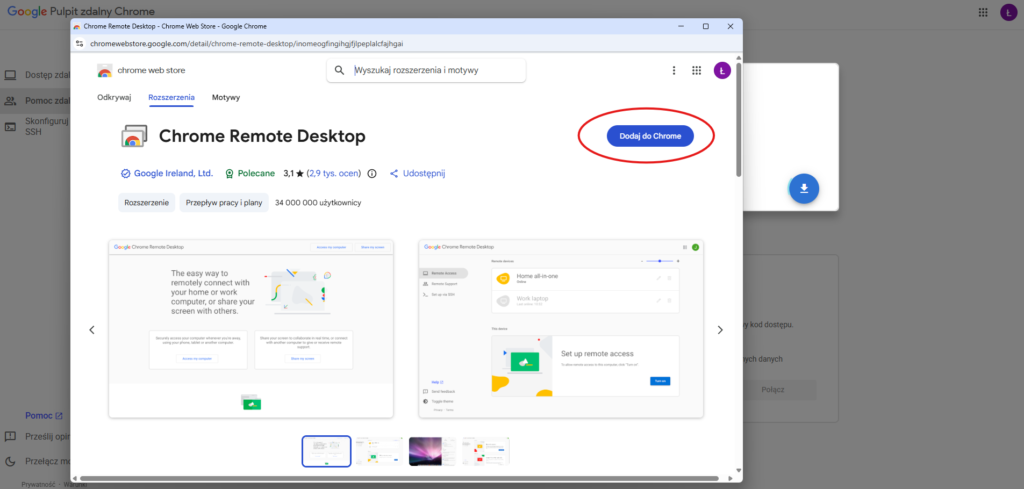Image resolution: width=1024 pixels, height=489 pixels.
Task: Switch to the Motywy tab
Action: point(226,97)
